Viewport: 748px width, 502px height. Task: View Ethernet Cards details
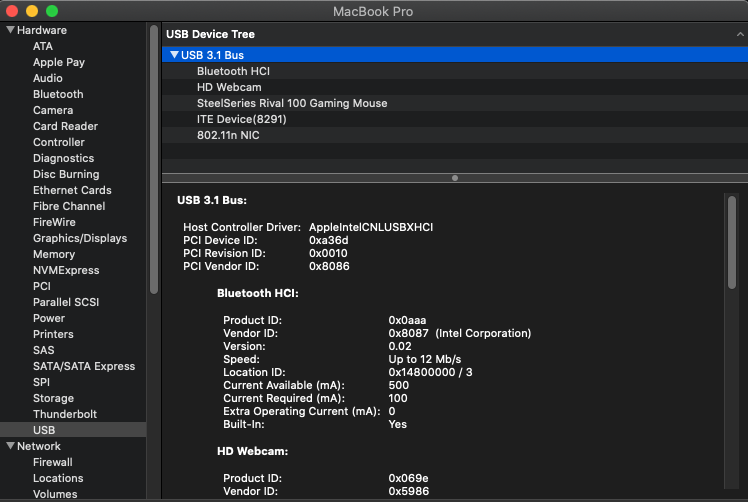(72, 190)
